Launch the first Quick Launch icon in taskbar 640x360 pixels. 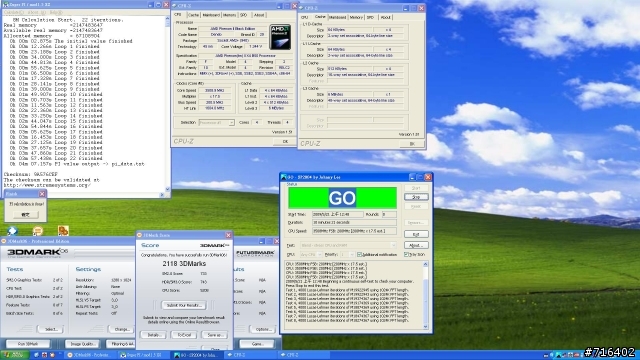(x=37, y=355)
